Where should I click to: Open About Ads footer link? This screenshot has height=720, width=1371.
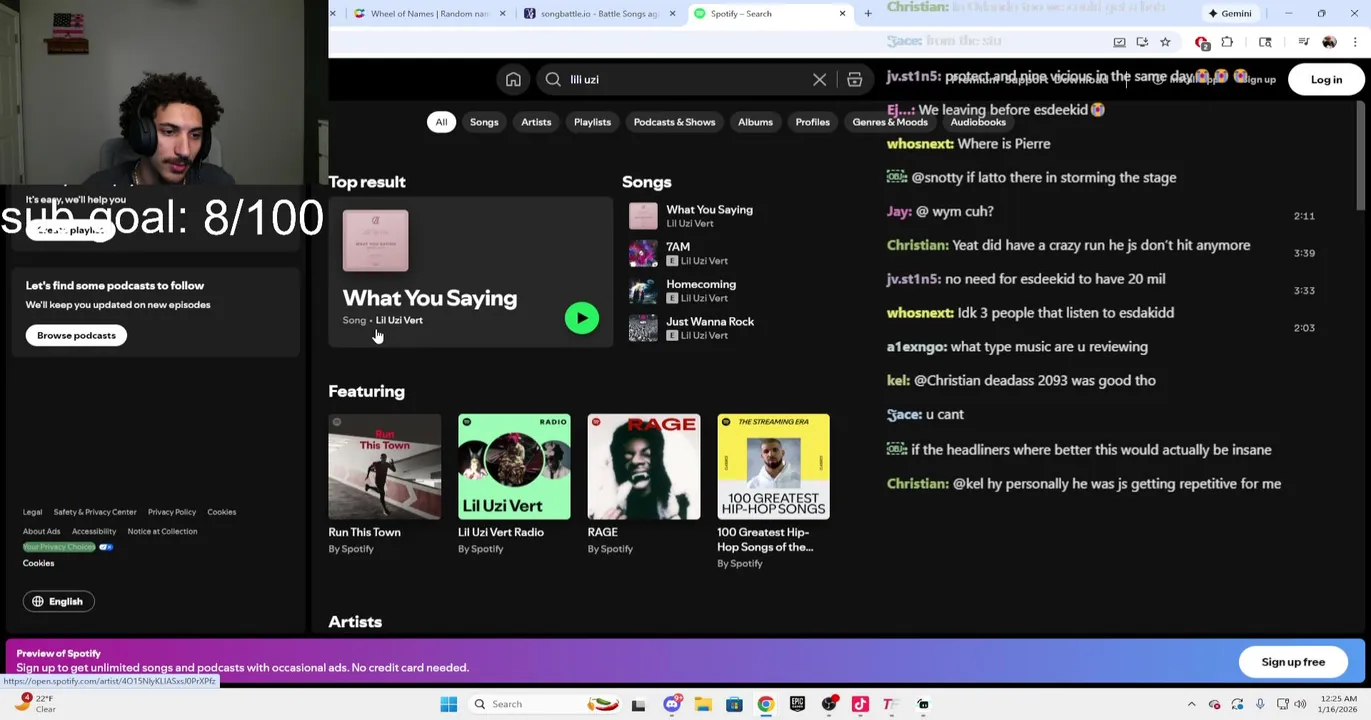(41, 532)
